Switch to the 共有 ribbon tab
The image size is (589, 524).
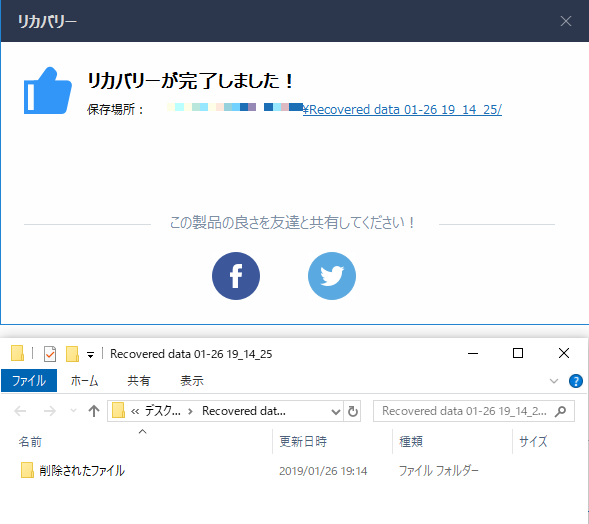pos(139,381)
